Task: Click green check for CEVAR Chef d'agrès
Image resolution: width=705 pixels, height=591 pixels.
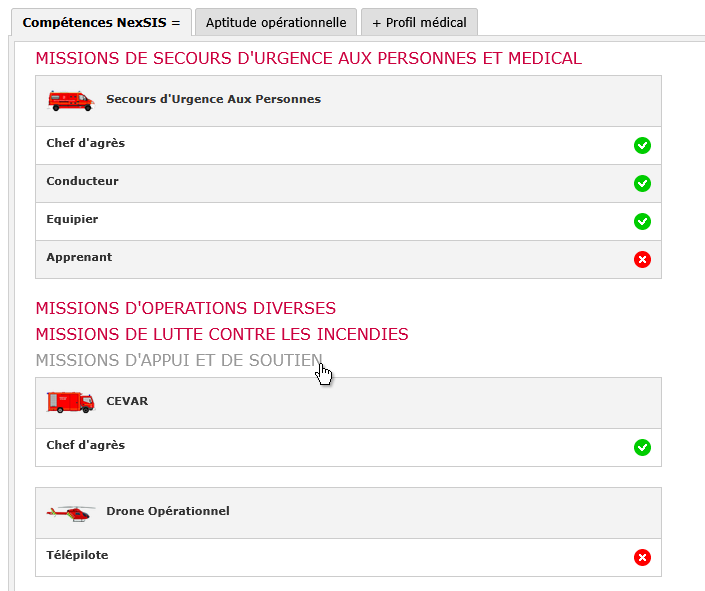Action: 642,447
